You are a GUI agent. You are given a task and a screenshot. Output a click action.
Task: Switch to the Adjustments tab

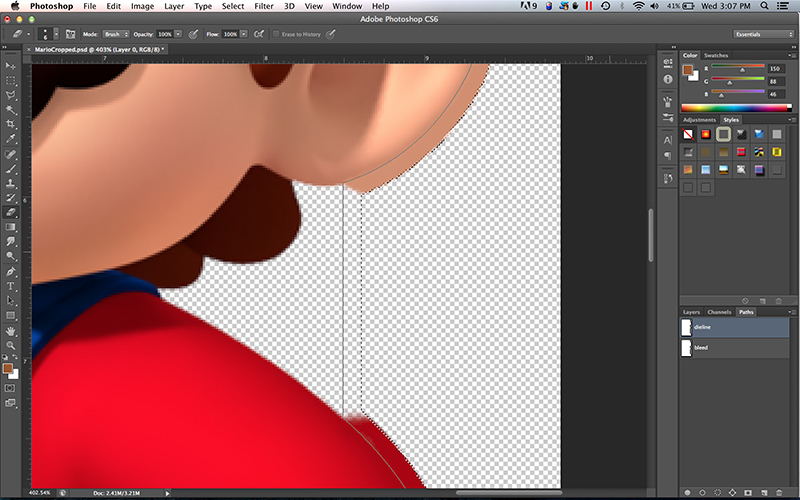tap(699, 120)
